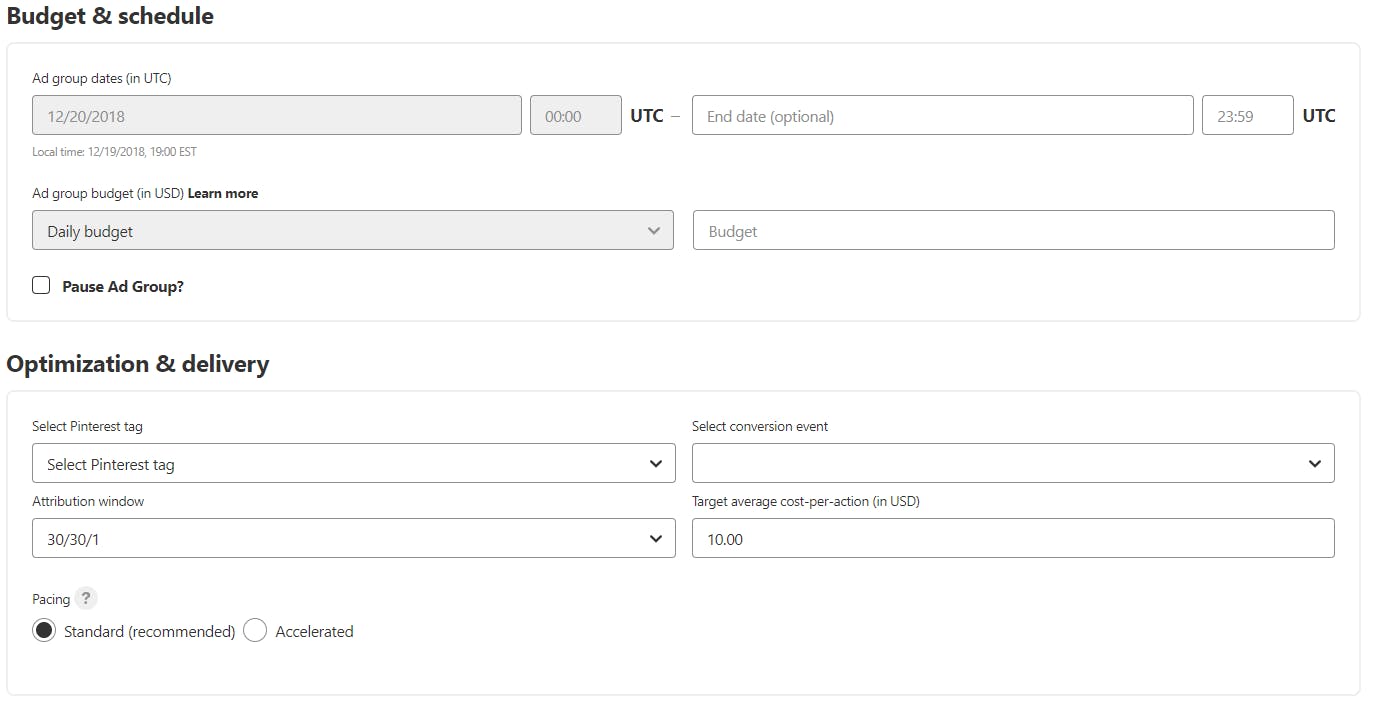Select Standard (recommended) pacing radio button
This screenshot has height=708, width=1373.
pyautogui.click(x=44, y=631)
